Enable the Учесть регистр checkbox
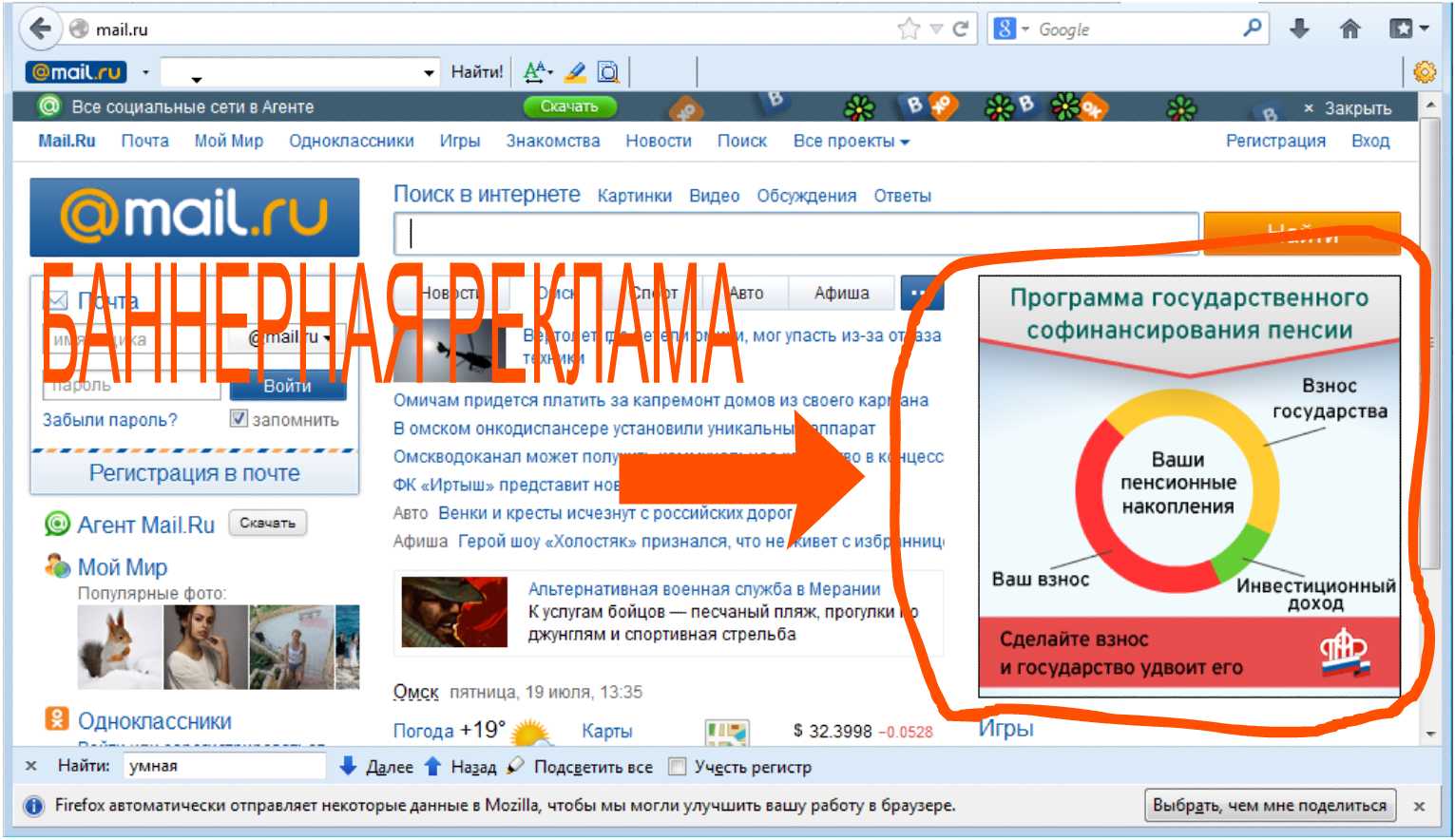 point(678,766)
